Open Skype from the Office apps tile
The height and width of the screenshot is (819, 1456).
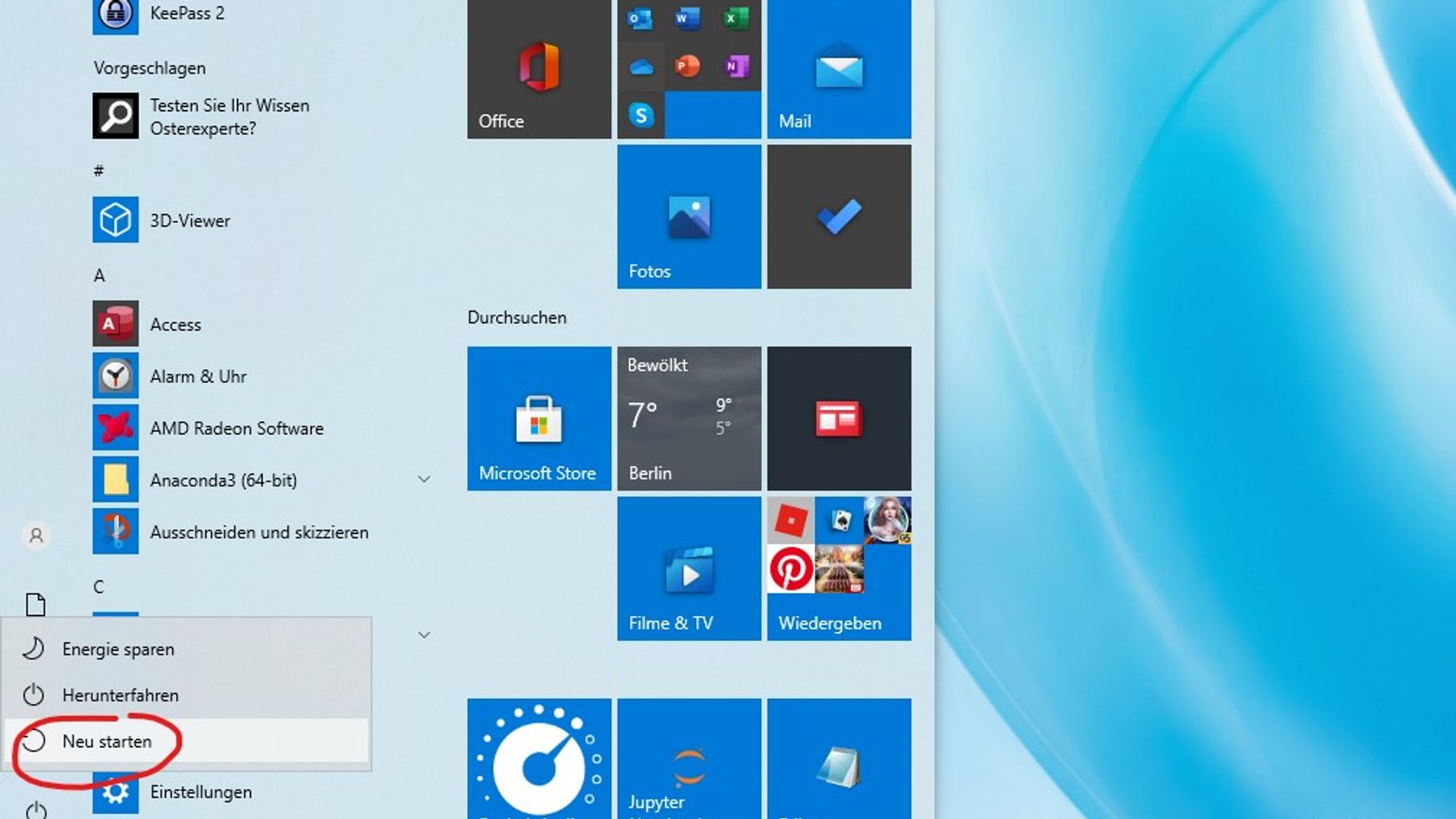click(x=641, y=115)
